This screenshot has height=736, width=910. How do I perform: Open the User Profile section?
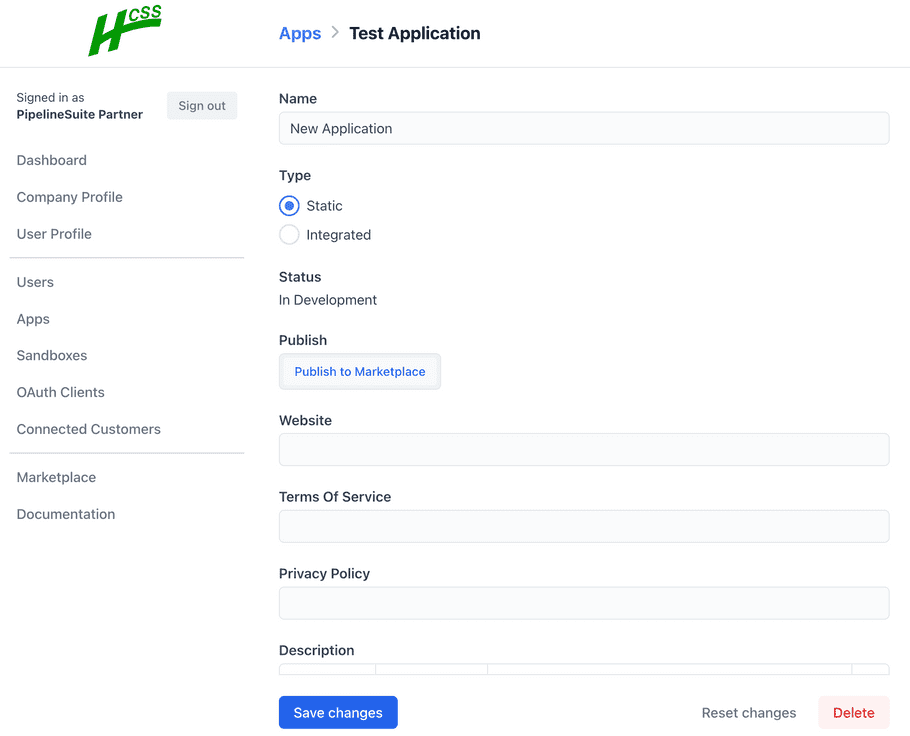click(54, 234)
